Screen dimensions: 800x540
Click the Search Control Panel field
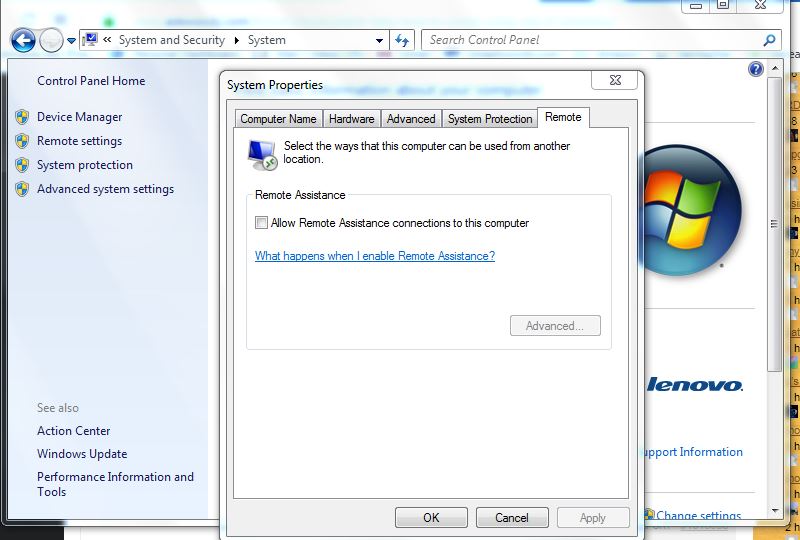590,40
